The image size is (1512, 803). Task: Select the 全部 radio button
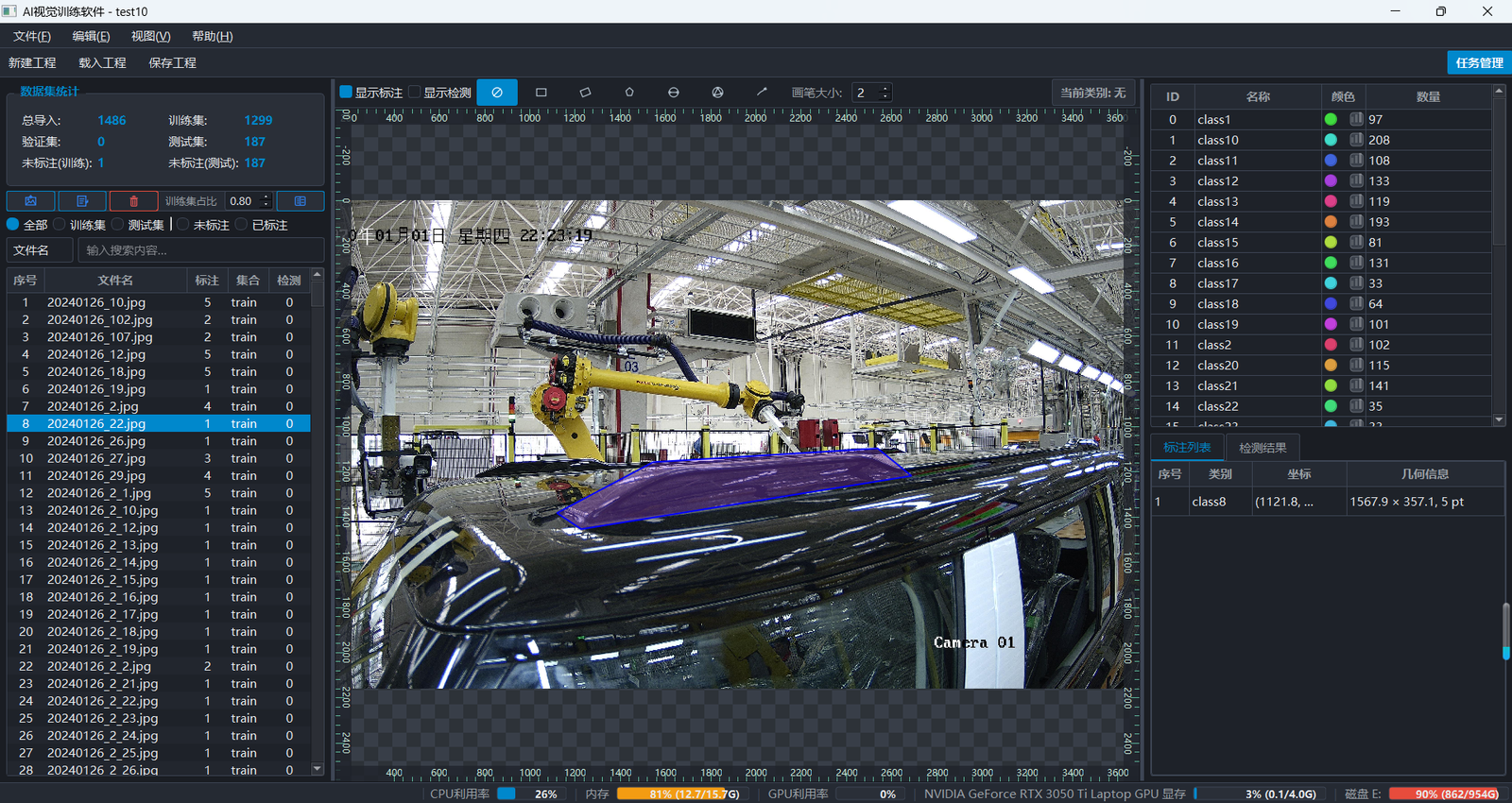click(13, 225)
